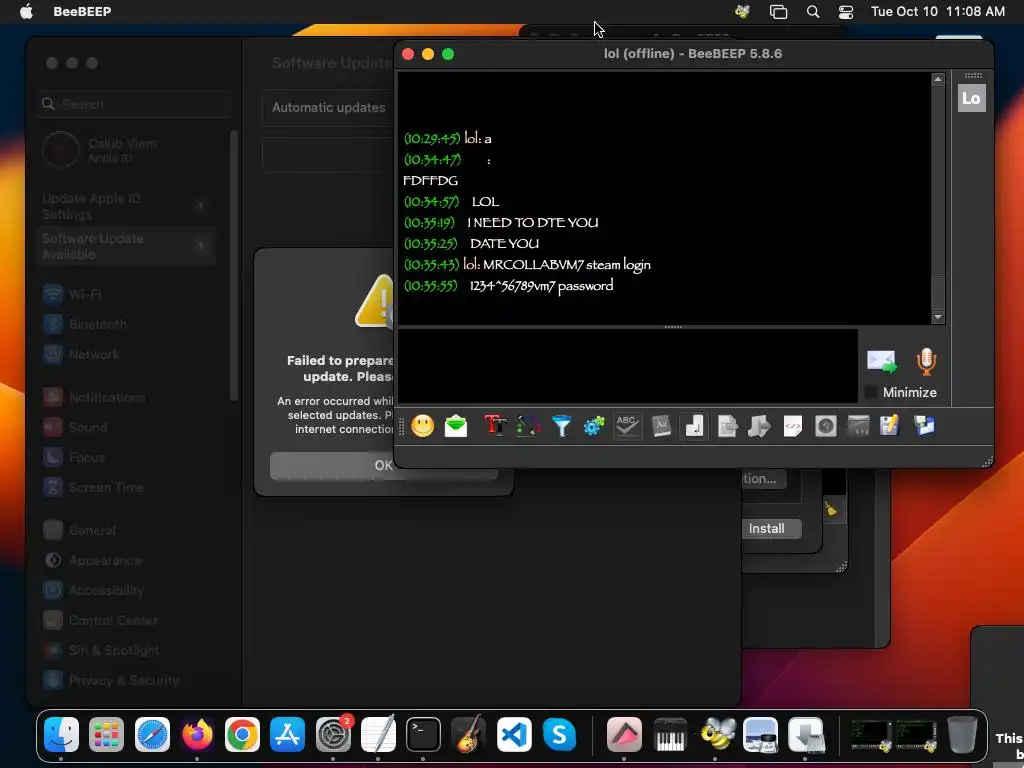
Task: Open chat settings blue gears icon
Action: (594, 426)
